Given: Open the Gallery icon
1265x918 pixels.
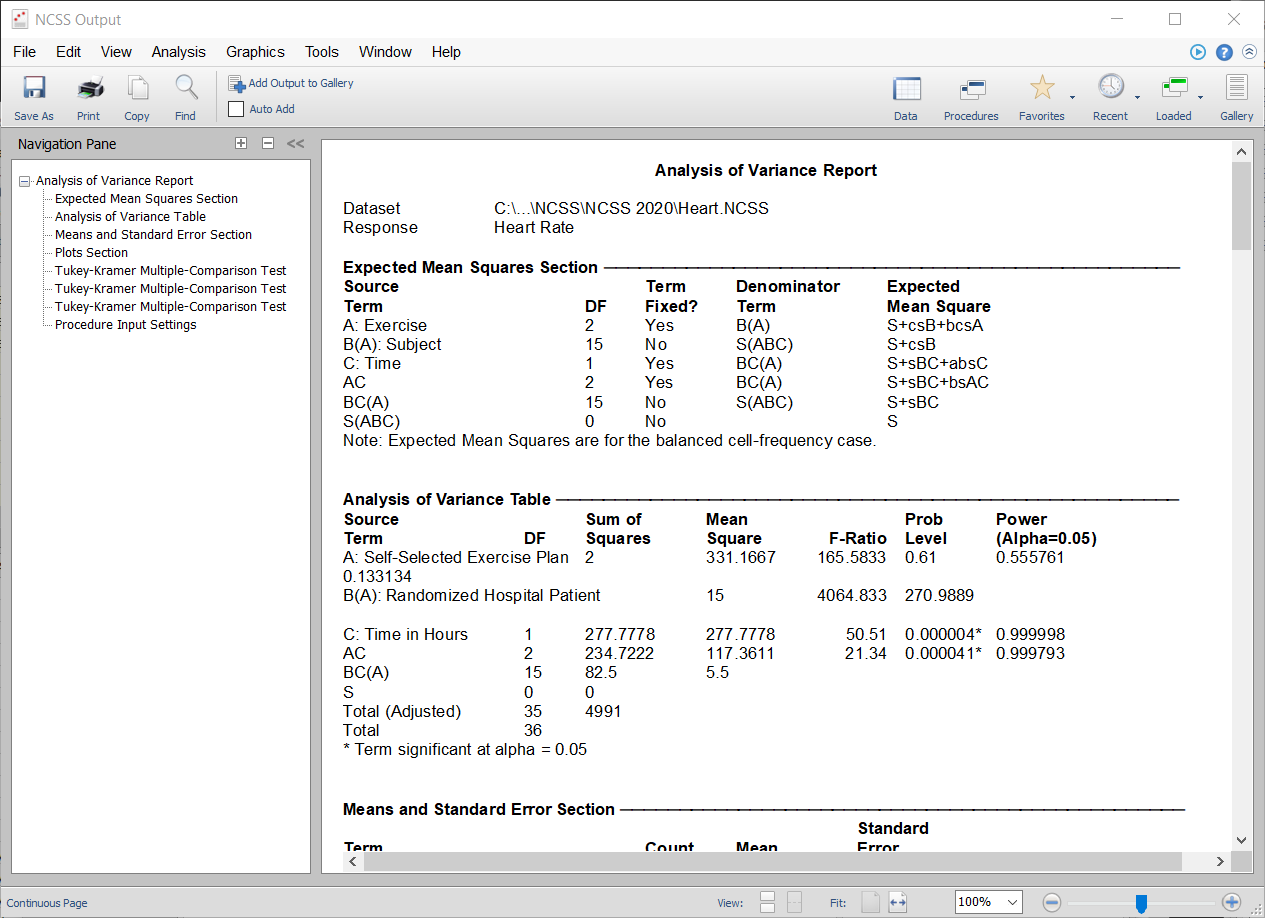Looking at the screenshot, I should click(x=1236, y=97).
